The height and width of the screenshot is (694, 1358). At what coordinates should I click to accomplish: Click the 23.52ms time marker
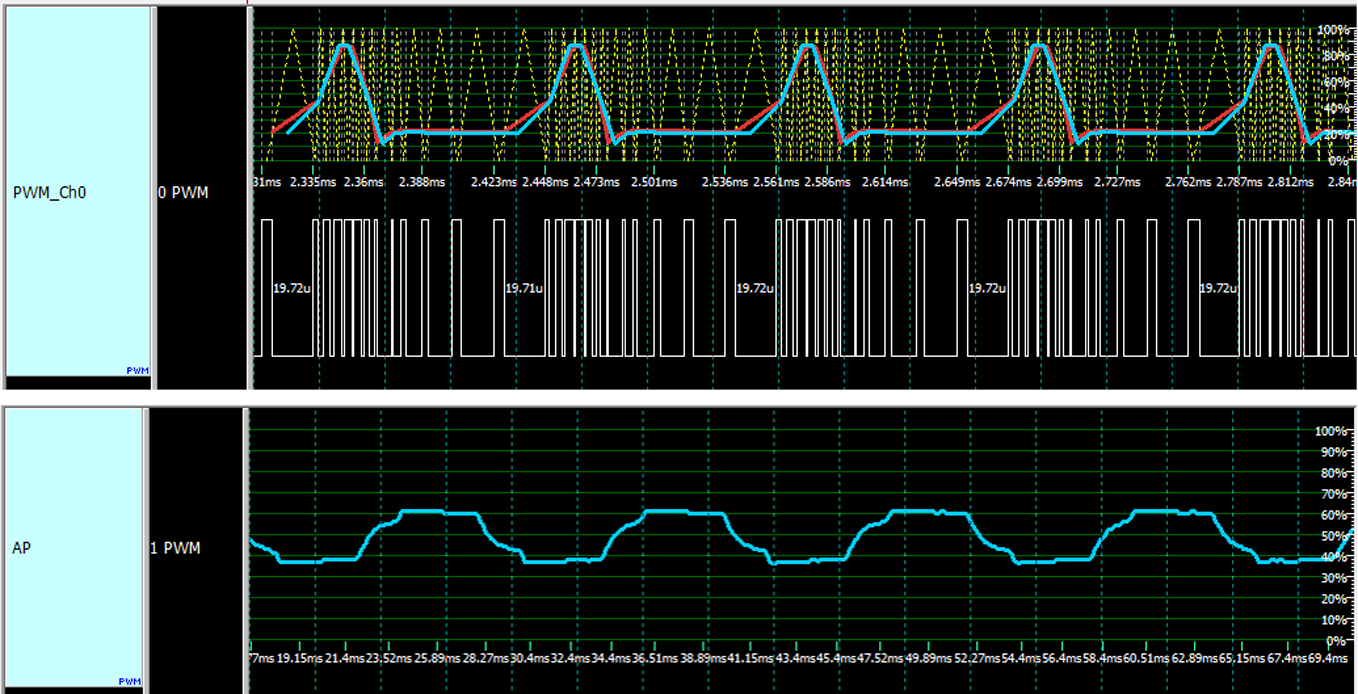(x=389, y=659)
